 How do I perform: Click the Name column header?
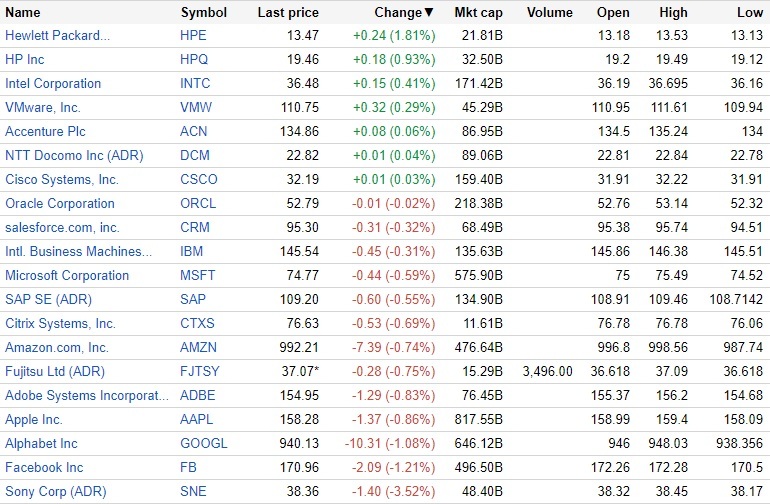point(23,13)
